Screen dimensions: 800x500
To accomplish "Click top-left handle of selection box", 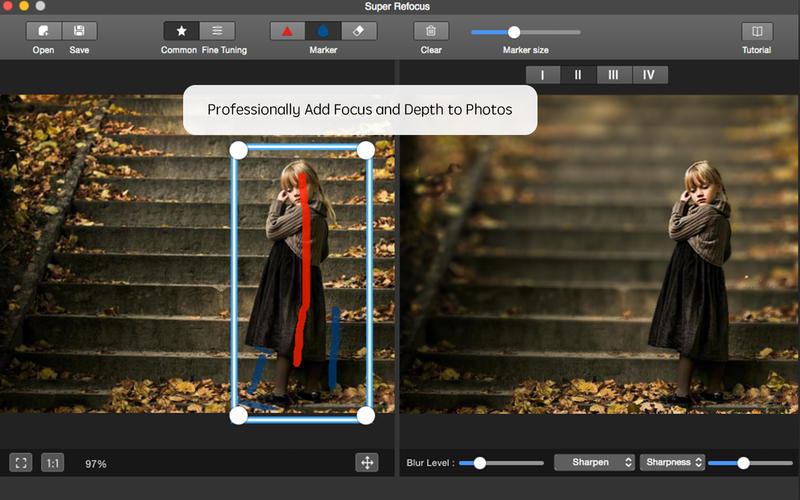I will tap(238, 150).
